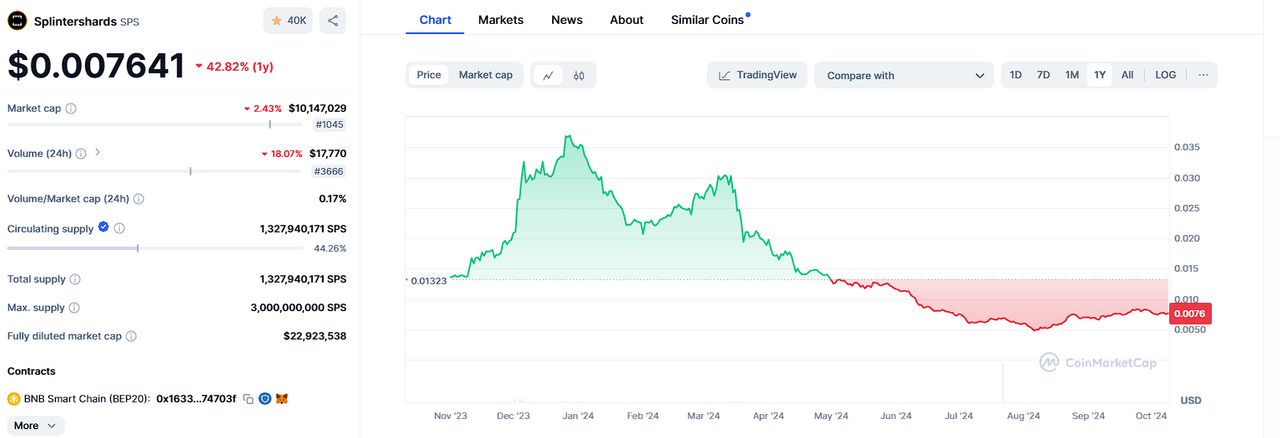Set chart range to 1D
The height and width of the screenshot is (438, 1280).
1016,75
